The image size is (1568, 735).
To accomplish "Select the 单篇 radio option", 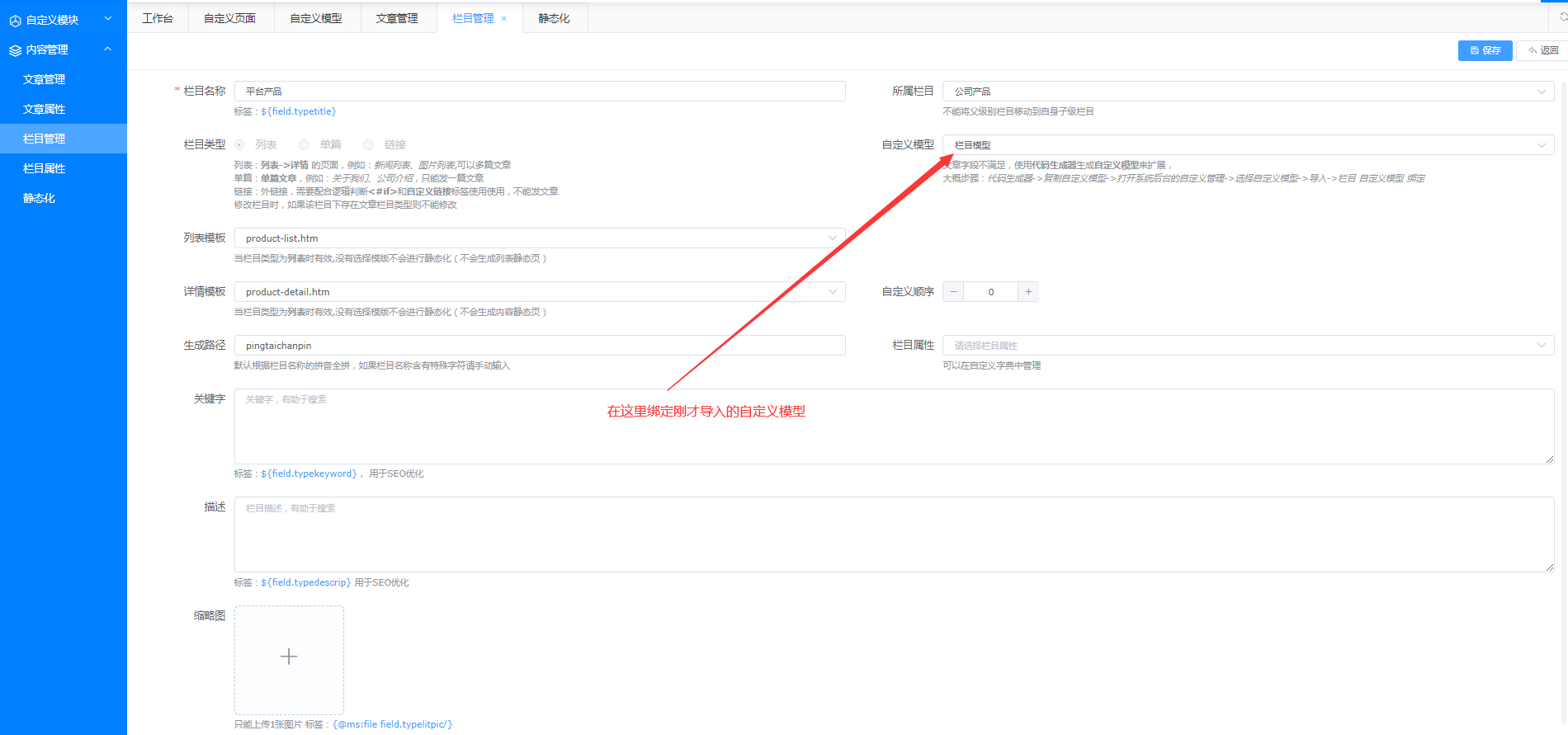I will (x=305, y=145).
